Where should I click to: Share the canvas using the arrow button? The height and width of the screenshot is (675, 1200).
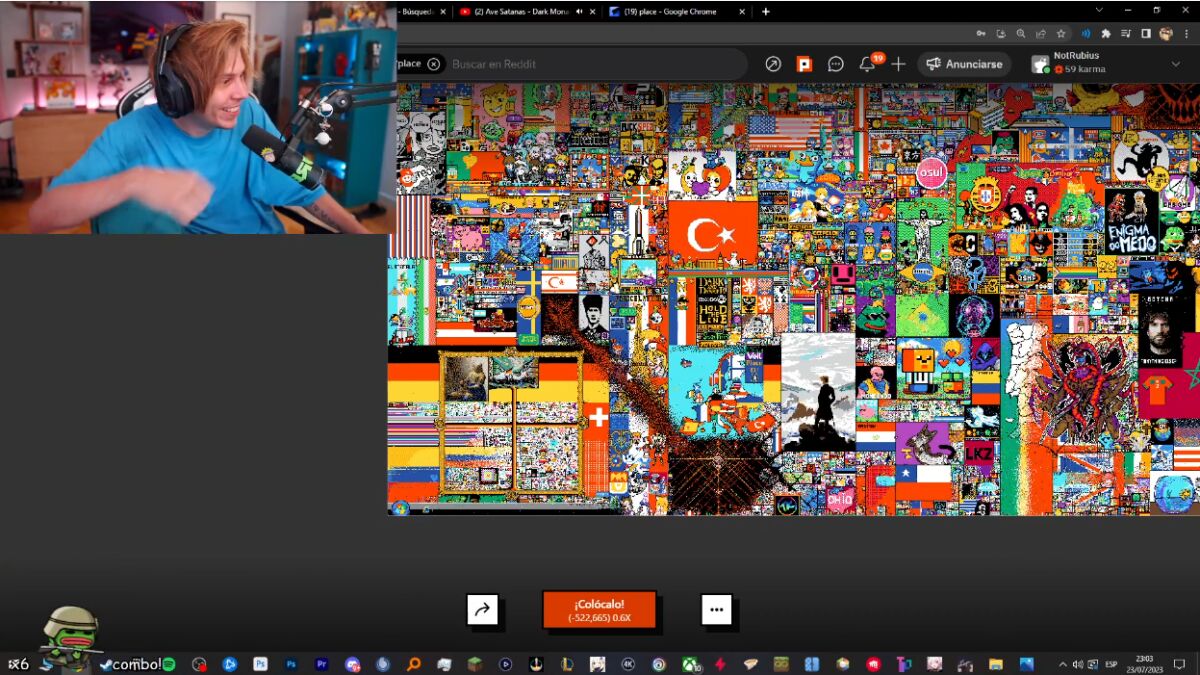tap(483, 609)
